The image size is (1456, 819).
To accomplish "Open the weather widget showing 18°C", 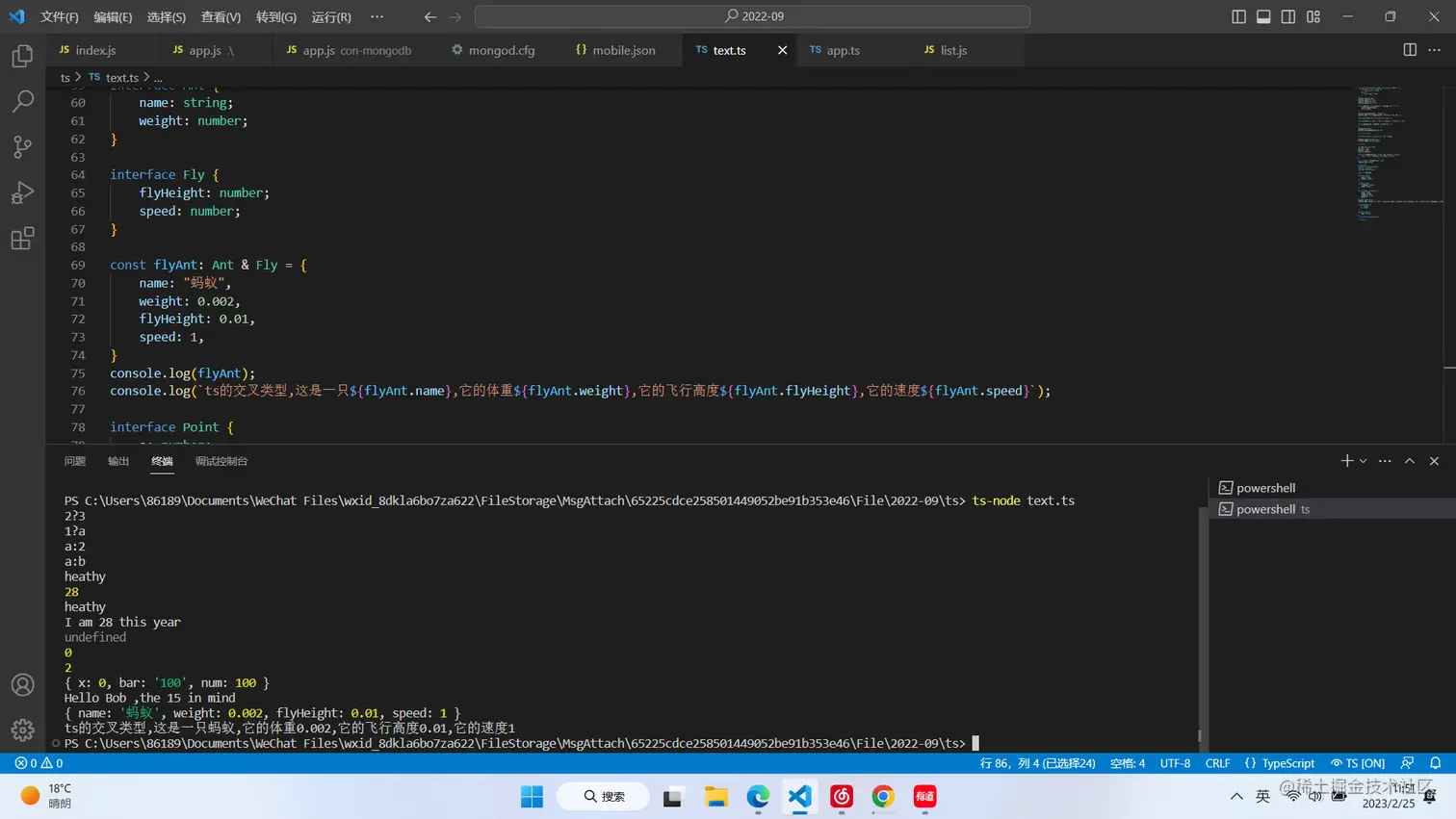I will 46,796.
